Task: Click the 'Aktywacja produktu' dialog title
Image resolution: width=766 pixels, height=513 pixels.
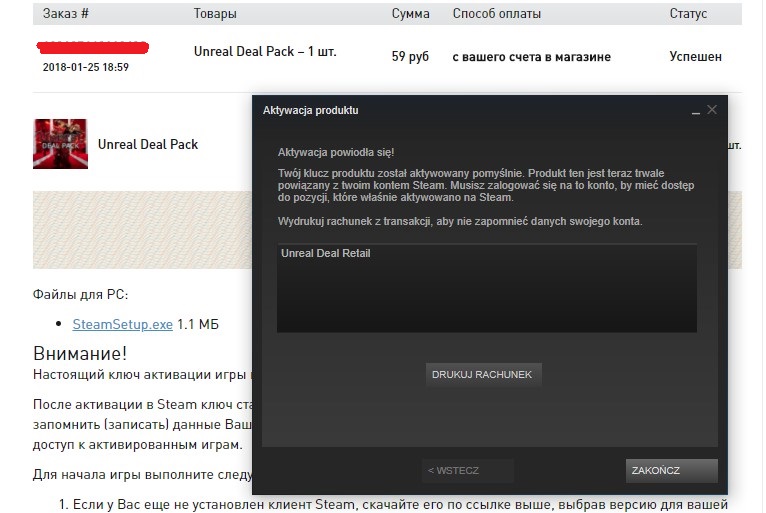Action: point(311,110)
